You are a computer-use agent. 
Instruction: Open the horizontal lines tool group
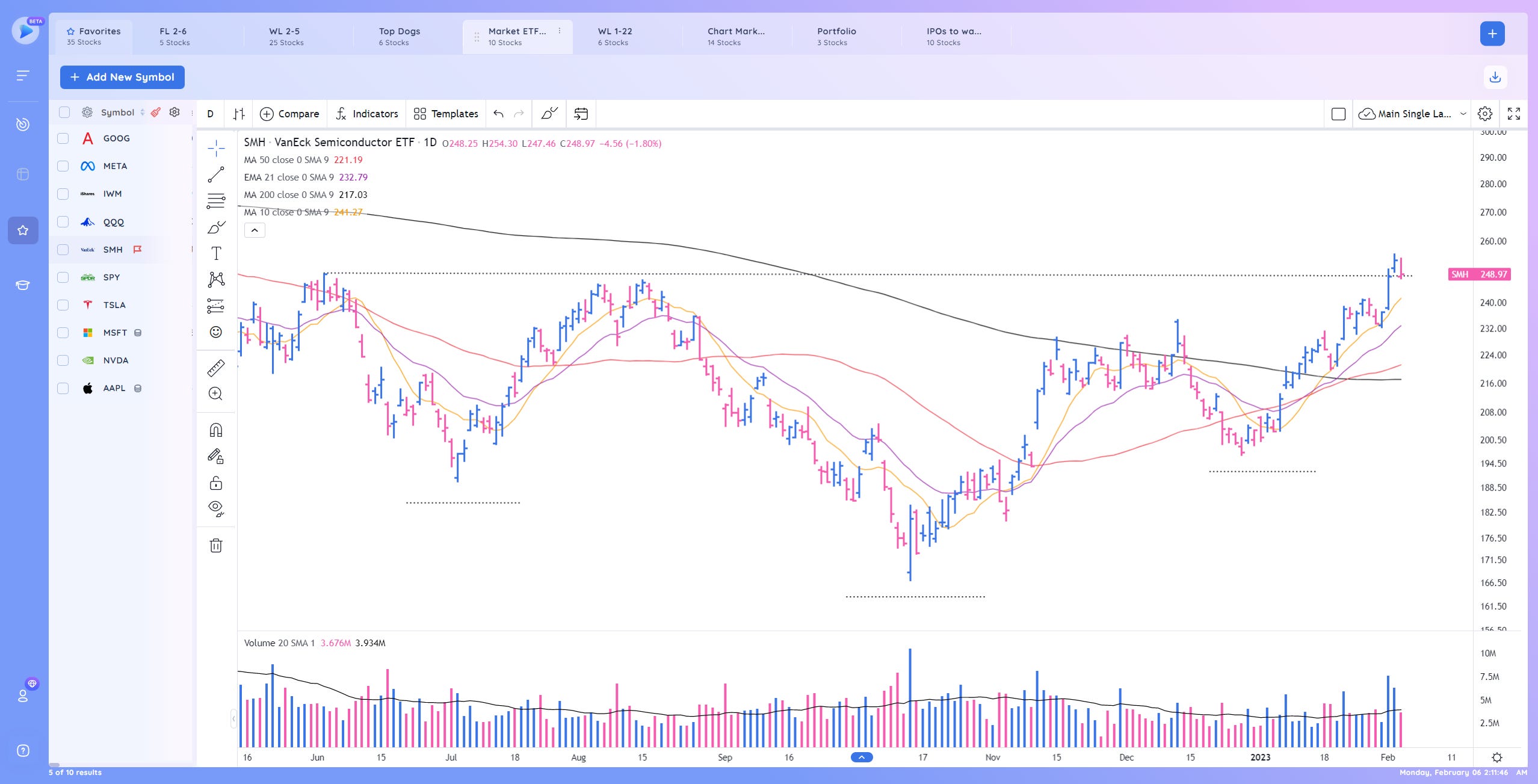(x=216, y=201)
